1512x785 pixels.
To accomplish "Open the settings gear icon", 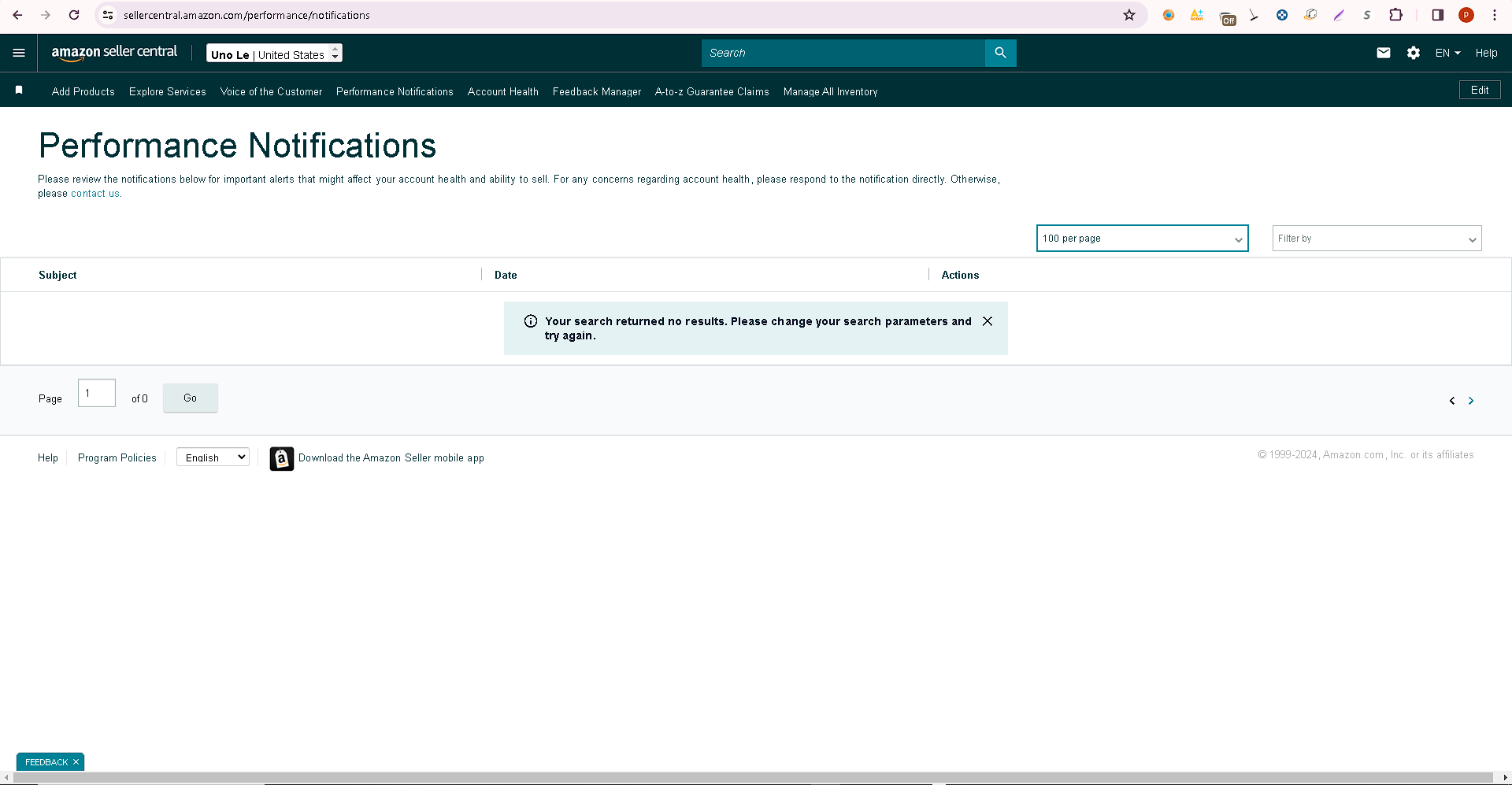I will coord(1414,53).
